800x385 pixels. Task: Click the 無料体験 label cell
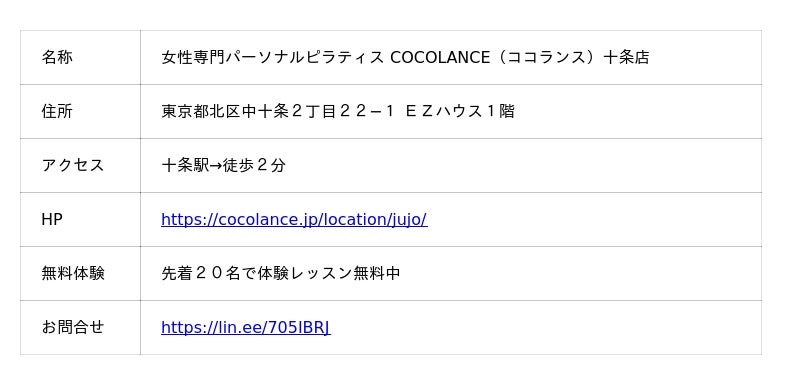point(80,273)
